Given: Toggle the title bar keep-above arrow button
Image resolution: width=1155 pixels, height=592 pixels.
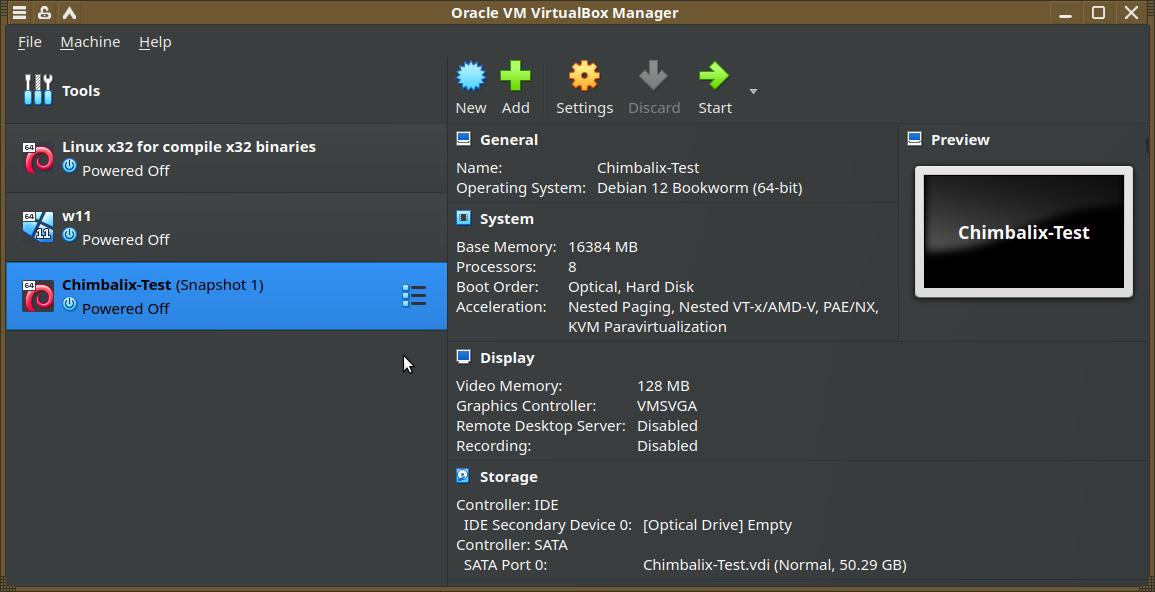Looking at the screenshot, I should (69, 13).
